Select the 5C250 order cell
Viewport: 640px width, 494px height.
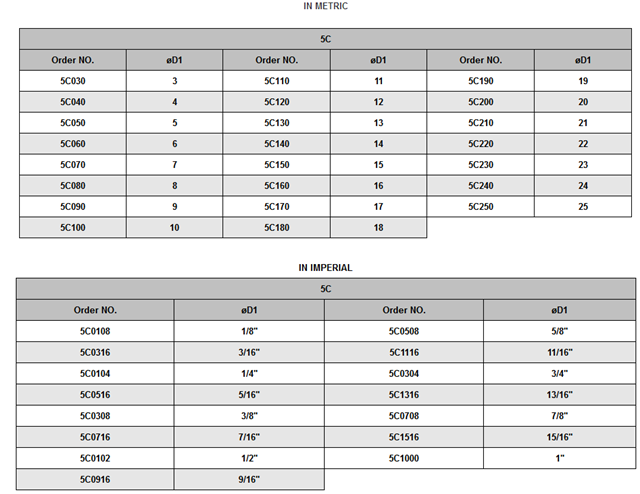click(x=481, y=207)
